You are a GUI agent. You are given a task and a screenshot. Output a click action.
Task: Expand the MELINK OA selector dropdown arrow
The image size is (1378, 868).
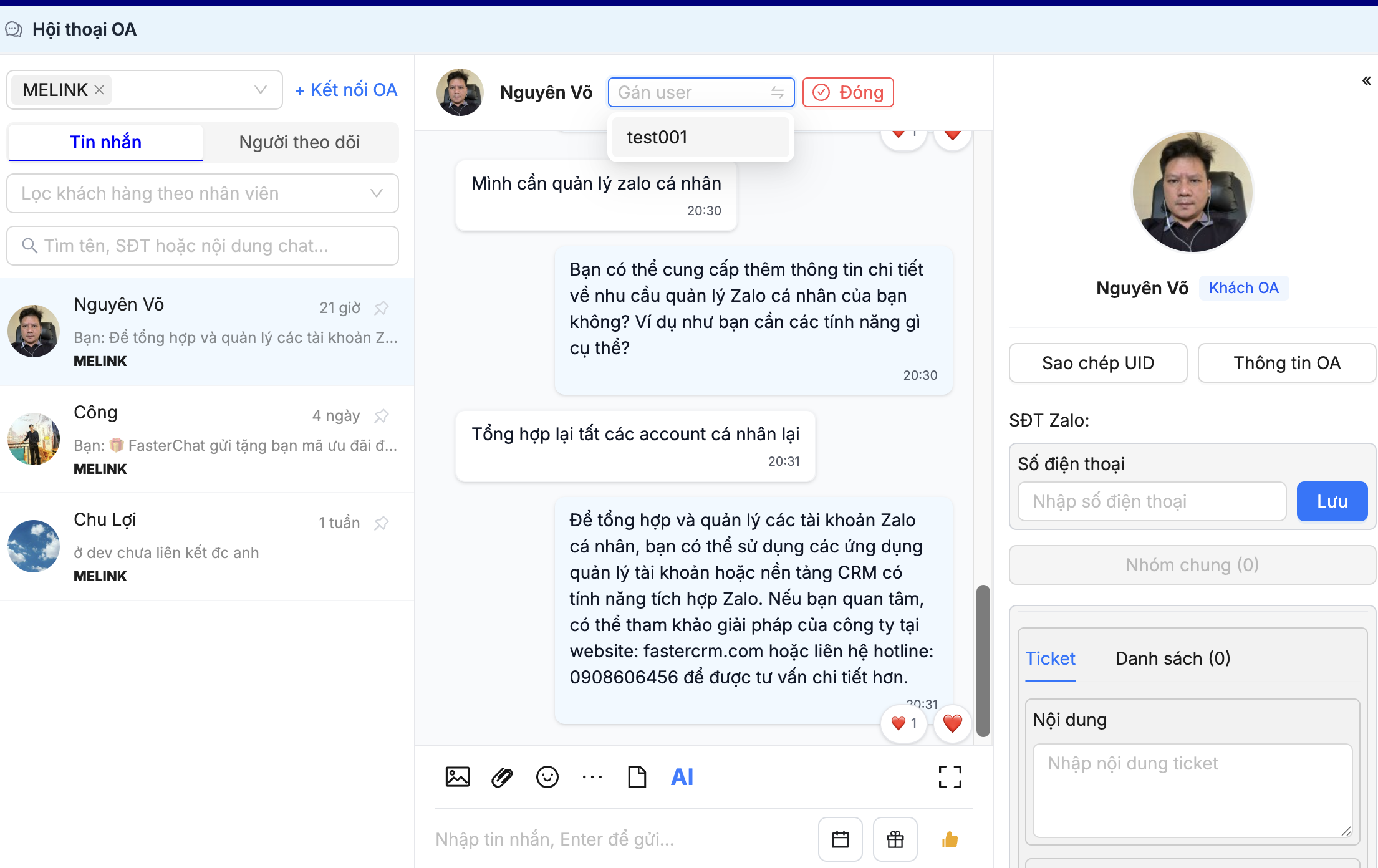(261, 90)
